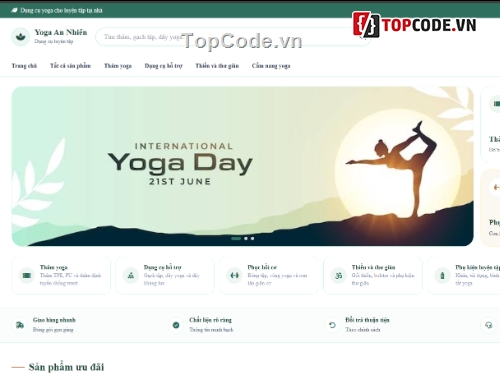Click the delivery truck Giao hàng nhanh icon

pyautogui.click(x=20, y=325)
